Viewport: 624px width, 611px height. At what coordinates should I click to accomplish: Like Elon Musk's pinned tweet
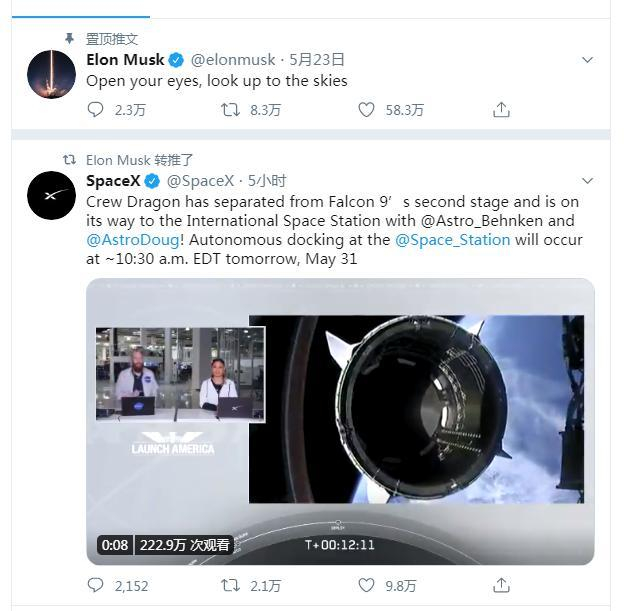pyautogui.click(x=367, y=110)
